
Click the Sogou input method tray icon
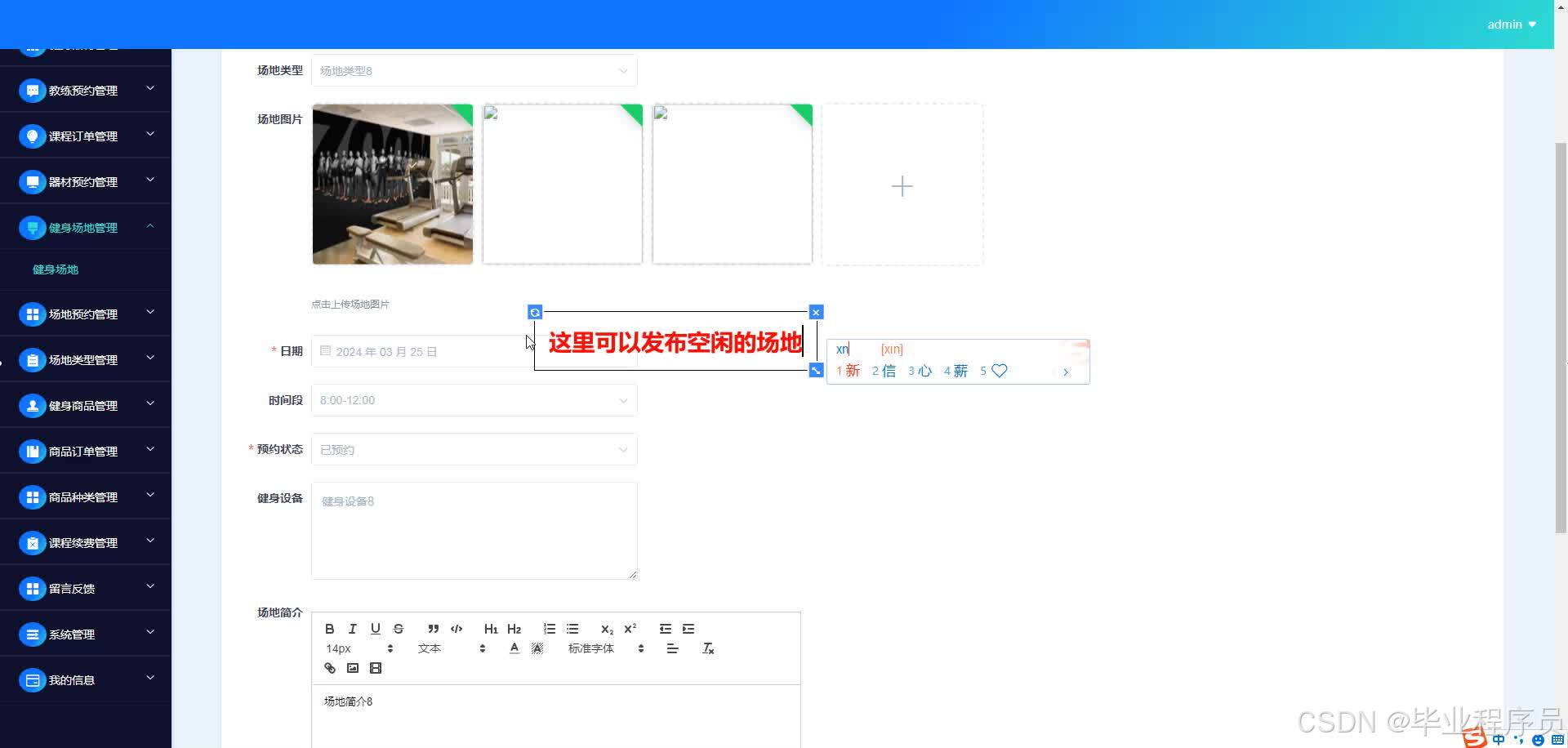(1475, 738)
